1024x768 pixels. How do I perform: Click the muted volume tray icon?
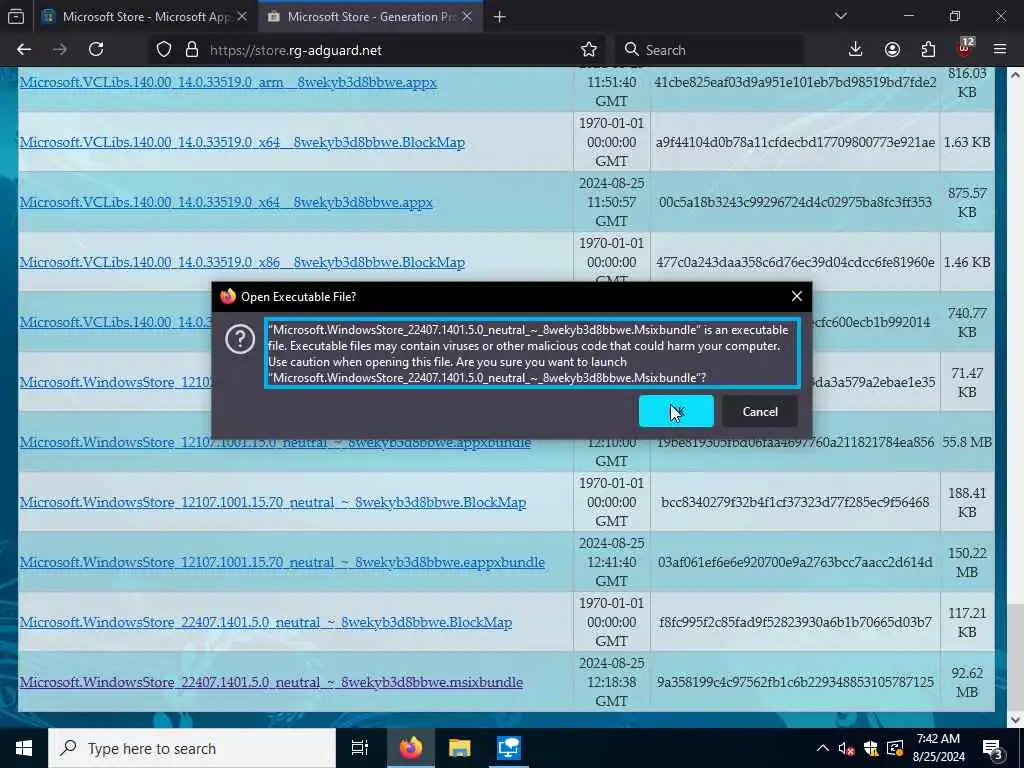pos(846,748)
